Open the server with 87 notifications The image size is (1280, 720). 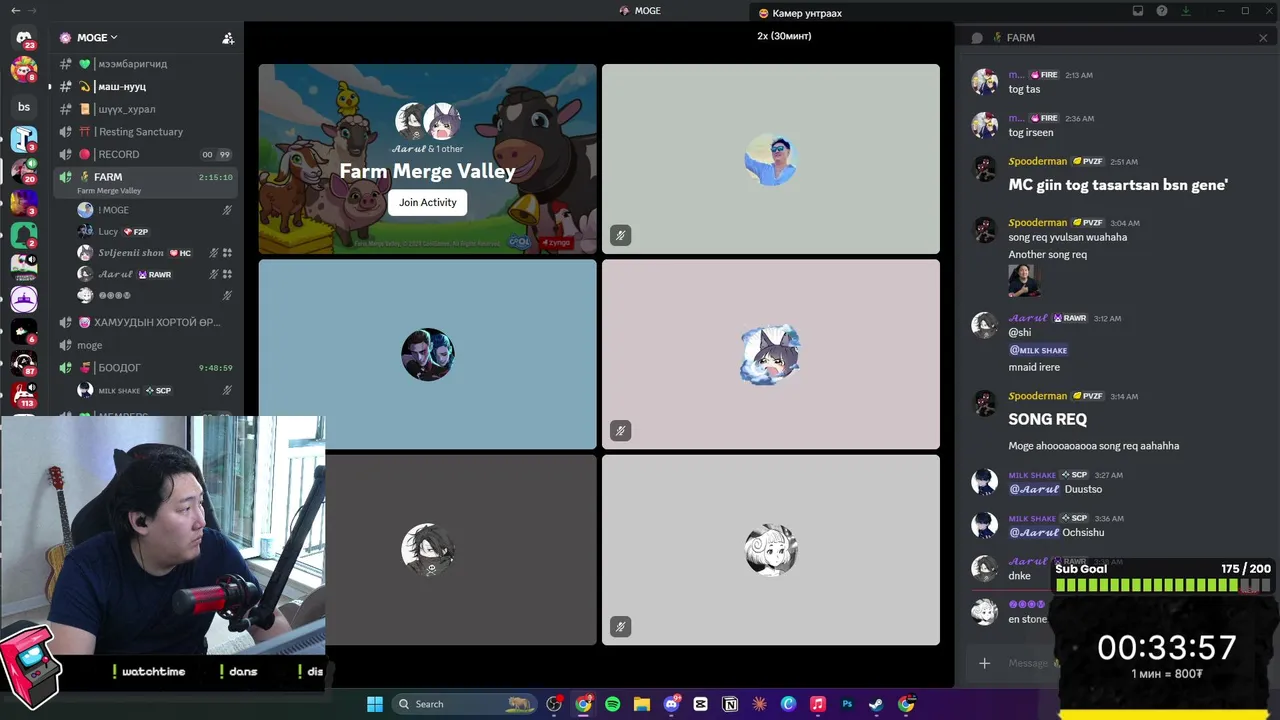coord(24,362)
